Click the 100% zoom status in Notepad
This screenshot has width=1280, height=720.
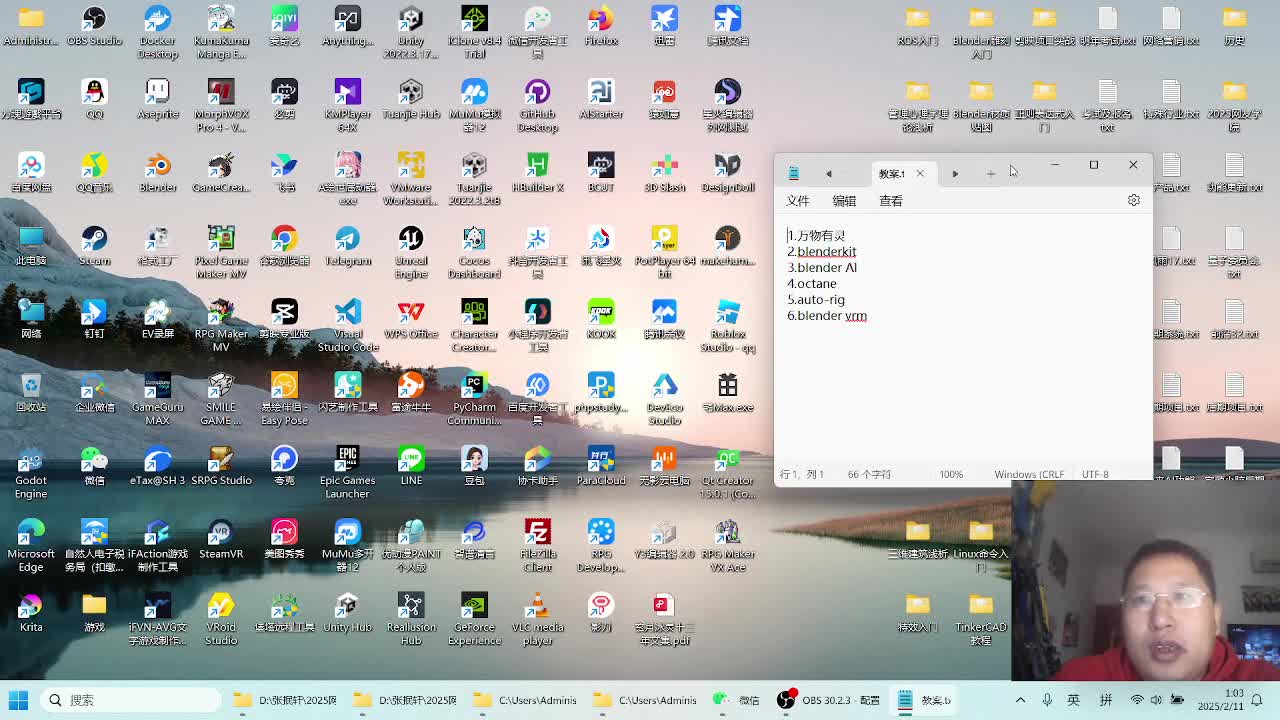[951, 474]
